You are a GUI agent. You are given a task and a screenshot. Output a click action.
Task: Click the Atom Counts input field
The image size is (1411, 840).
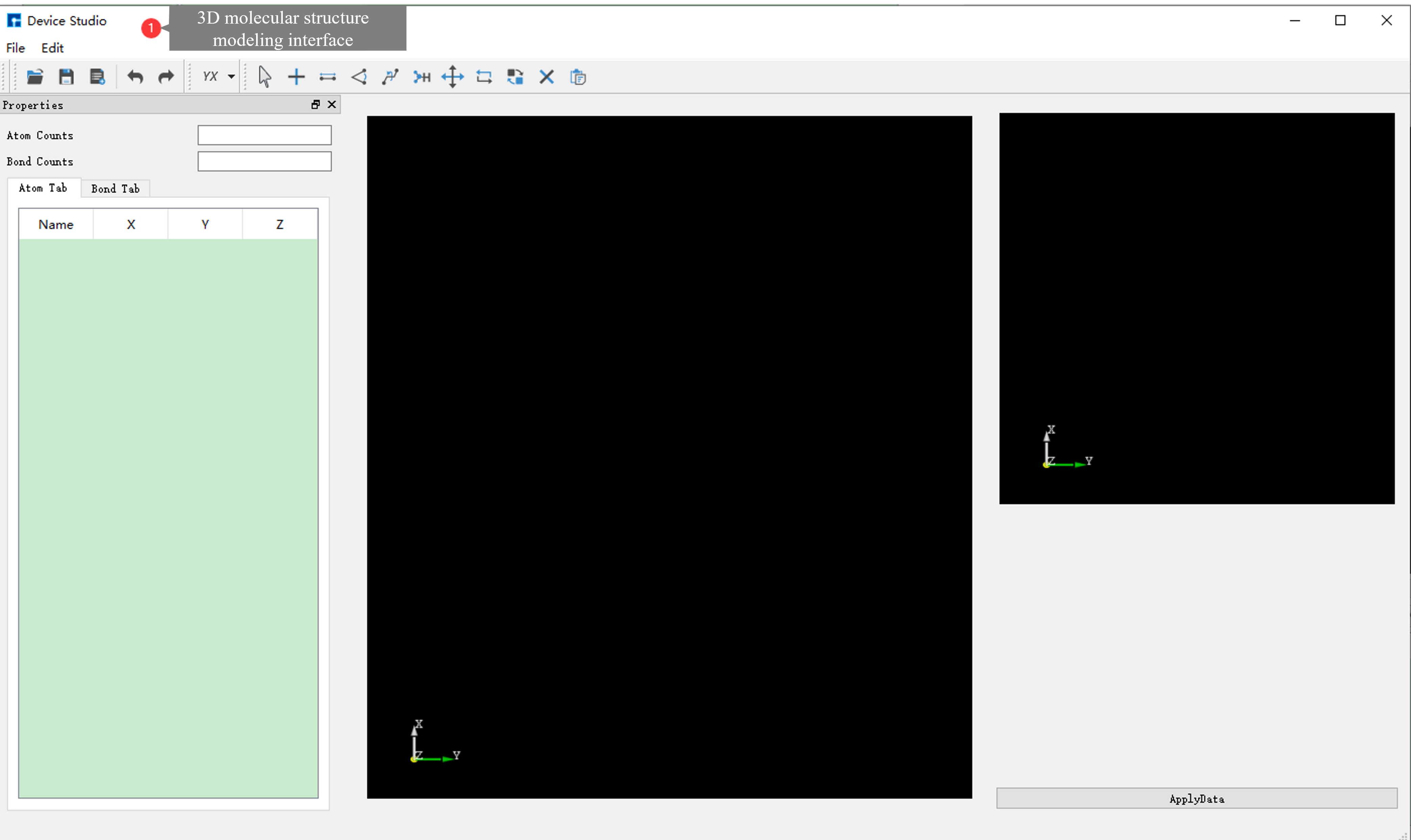point(265,135)
